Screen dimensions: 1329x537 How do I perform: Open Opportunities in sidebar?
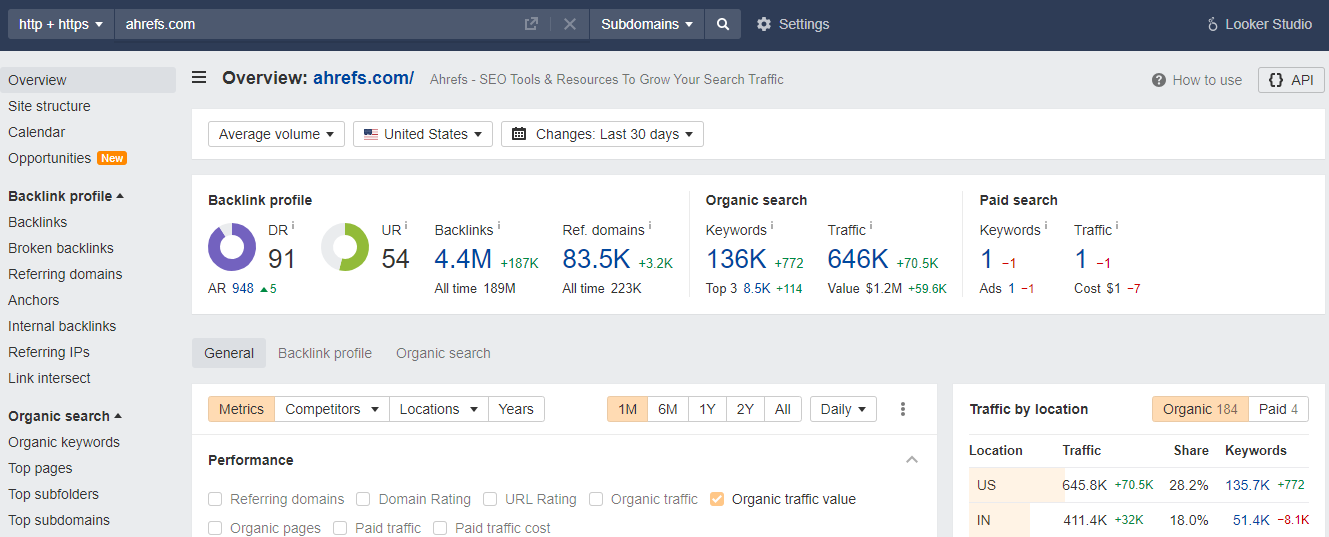click(x=50, y=158)
